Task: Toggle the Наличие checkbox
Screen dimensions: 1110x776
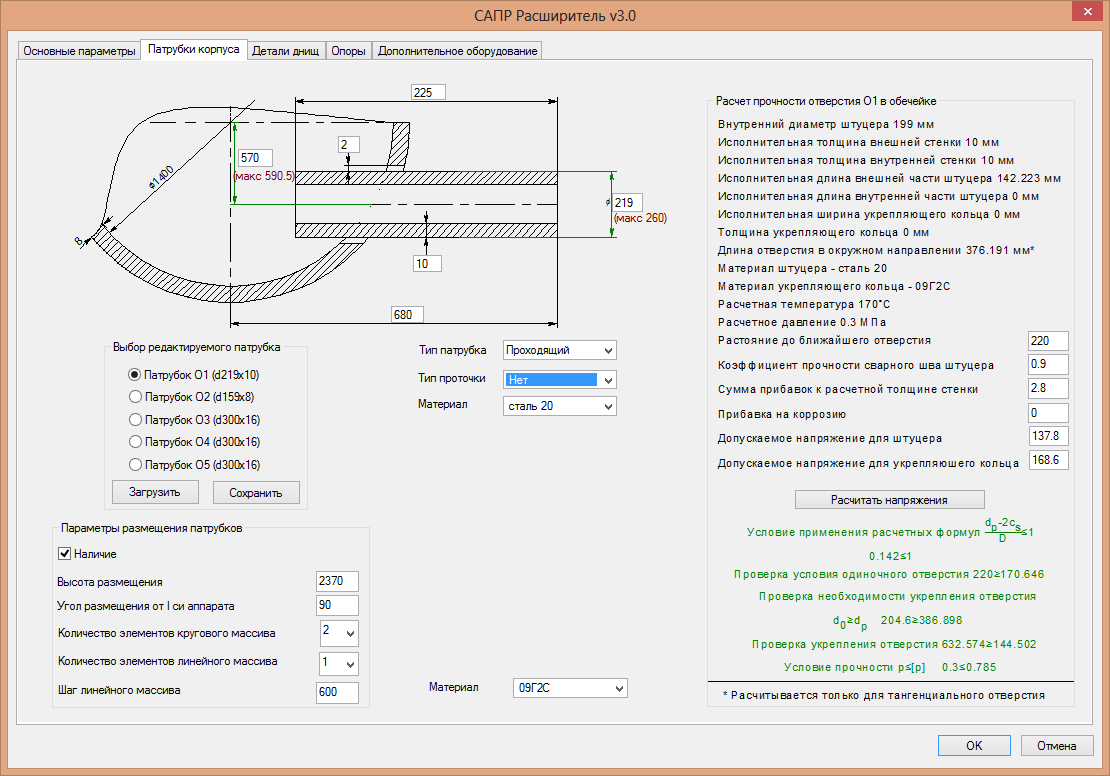Action: pos(65,554)
